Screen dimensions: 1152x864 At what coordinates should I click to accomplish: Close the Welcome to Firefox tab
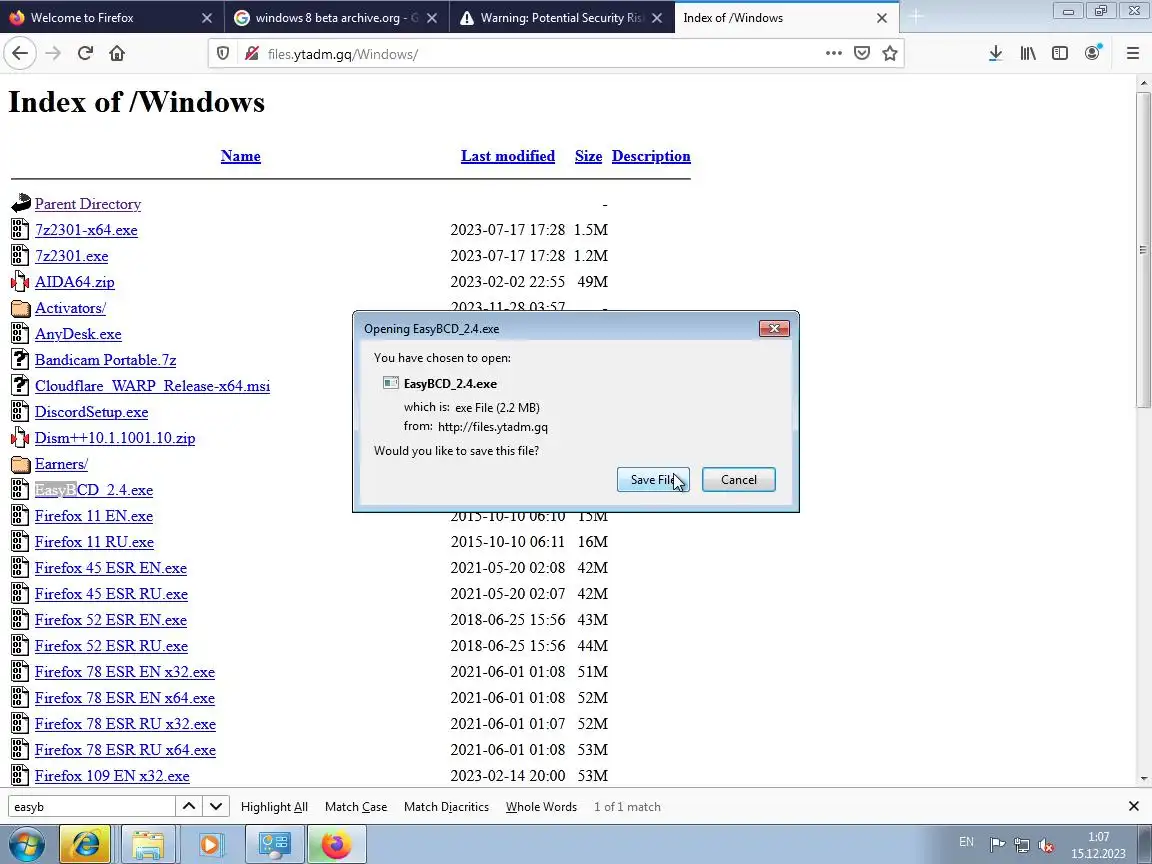click(207, 18)
